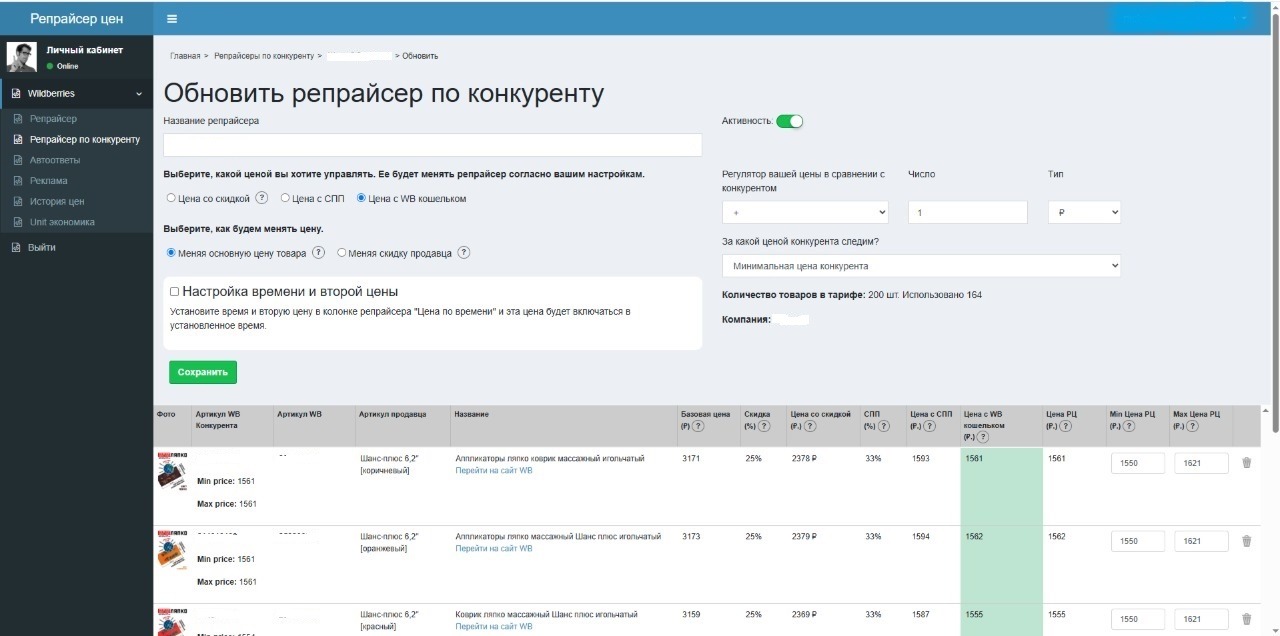Open Unit экономика in the sidebar

62,222
